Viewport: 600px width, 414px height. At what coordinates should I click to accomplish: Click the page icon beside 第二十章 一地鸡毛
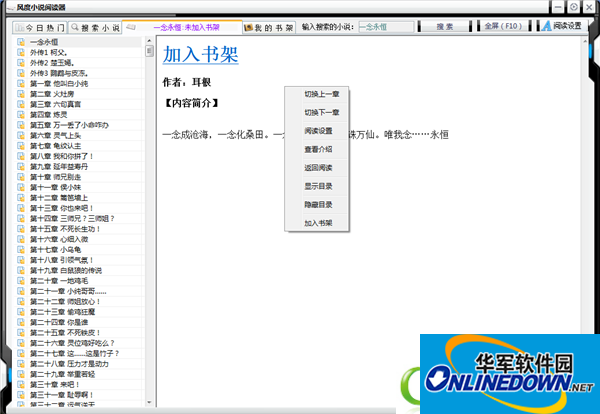click(21, 280)
